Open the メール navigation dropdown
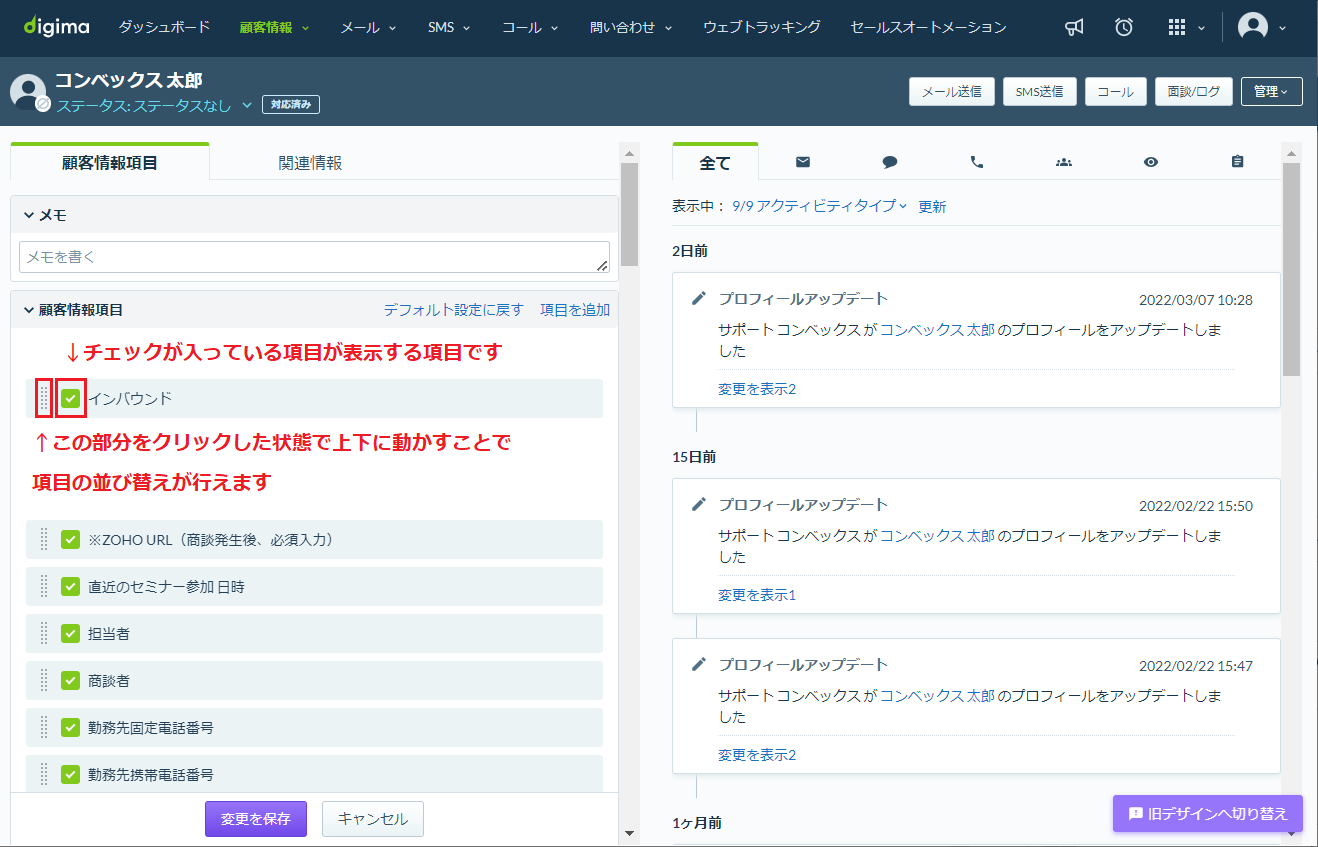Viewport: 1318px width, 847px height. coord(368,28)
